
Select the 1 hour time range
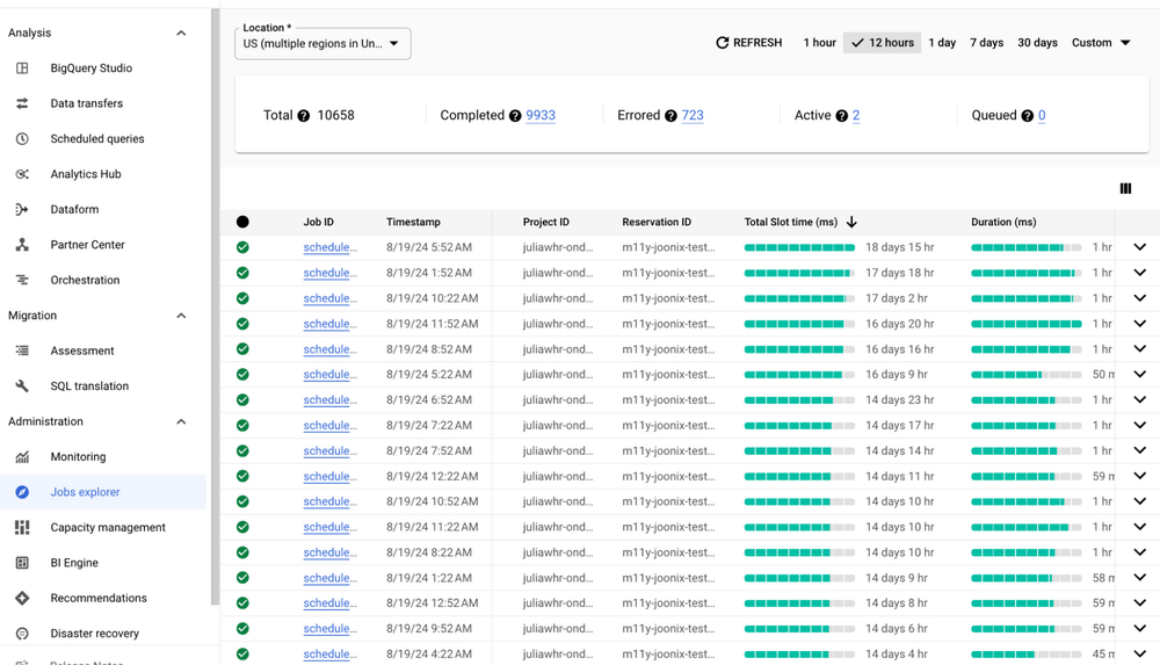(x=819, y=43)
